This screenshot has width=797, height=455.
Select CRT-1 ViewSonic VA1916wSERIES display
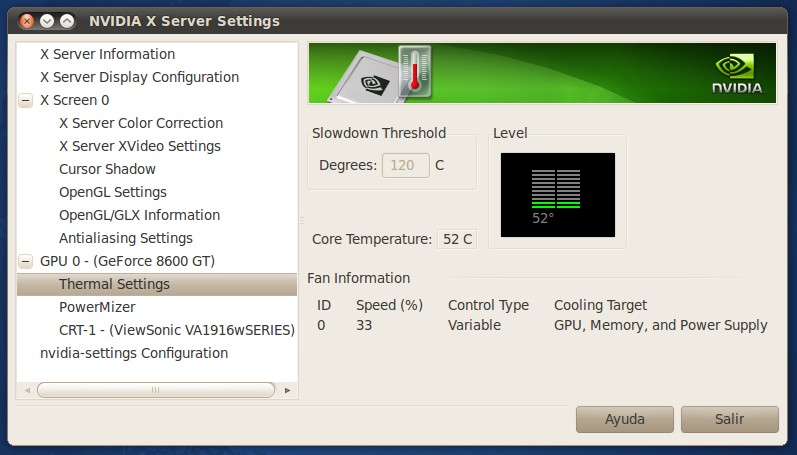(176, 330)
